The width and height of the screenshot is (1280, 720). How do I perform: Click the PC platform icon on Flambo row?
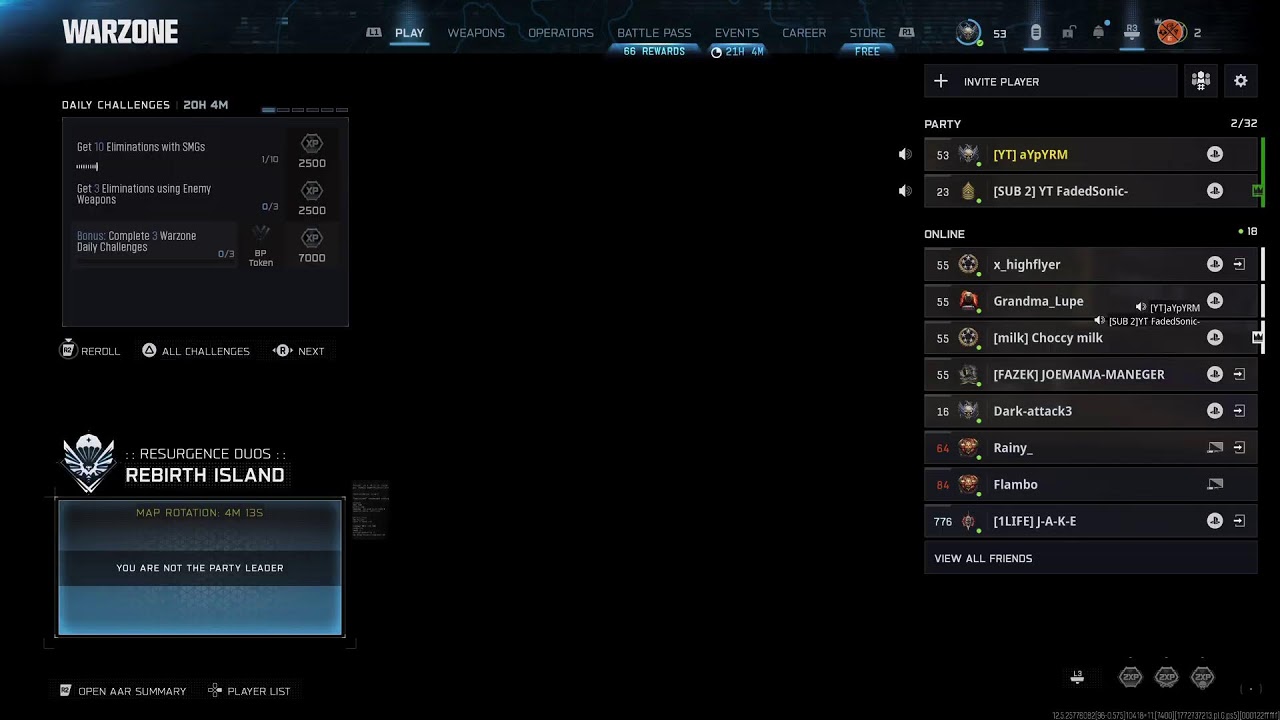1215,484
